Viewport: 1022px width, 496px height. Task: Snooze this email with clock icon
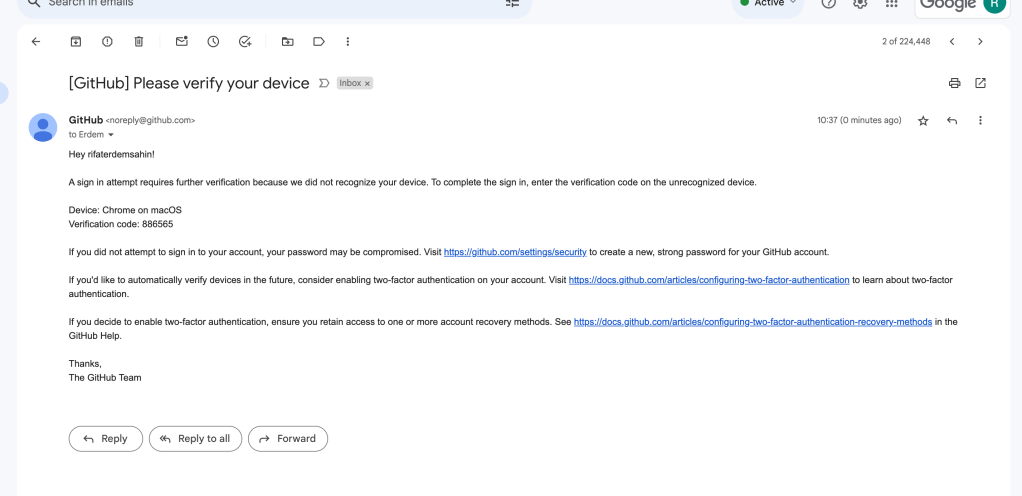[x=213, y=42]
